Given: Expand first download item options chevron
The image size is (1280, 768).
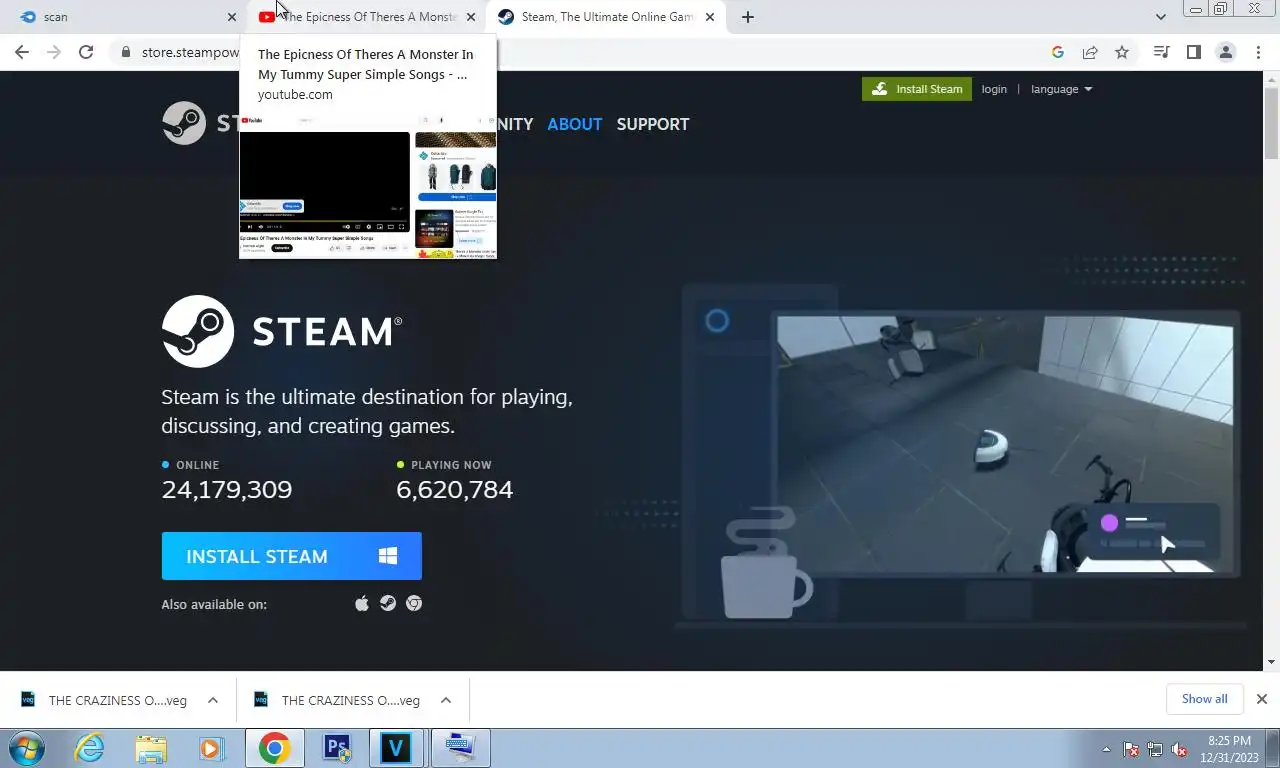Looking at the screenshot, I should tap(213, 700).
